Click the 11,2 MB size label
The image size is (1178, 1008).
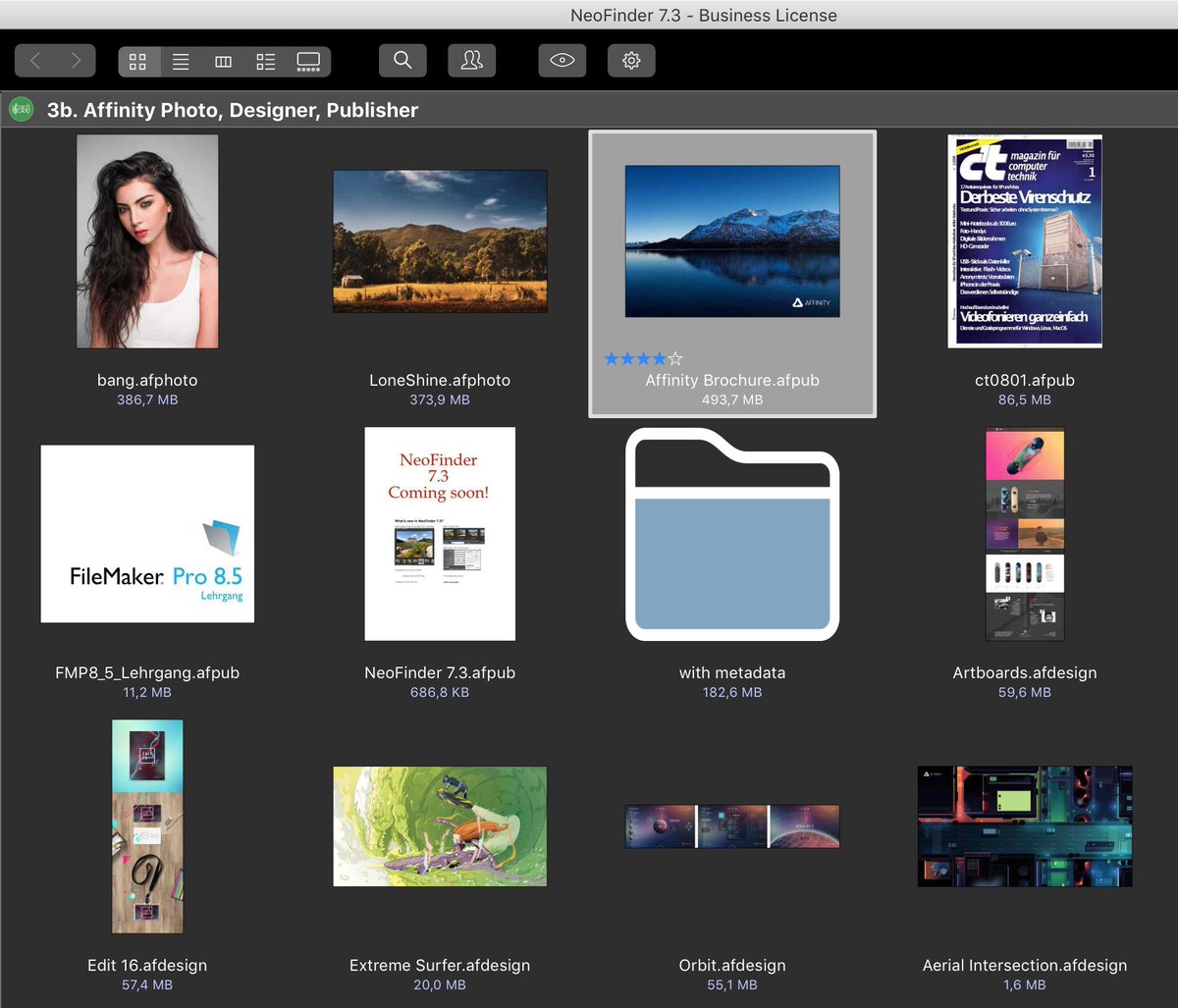click(x=147, y=692)
